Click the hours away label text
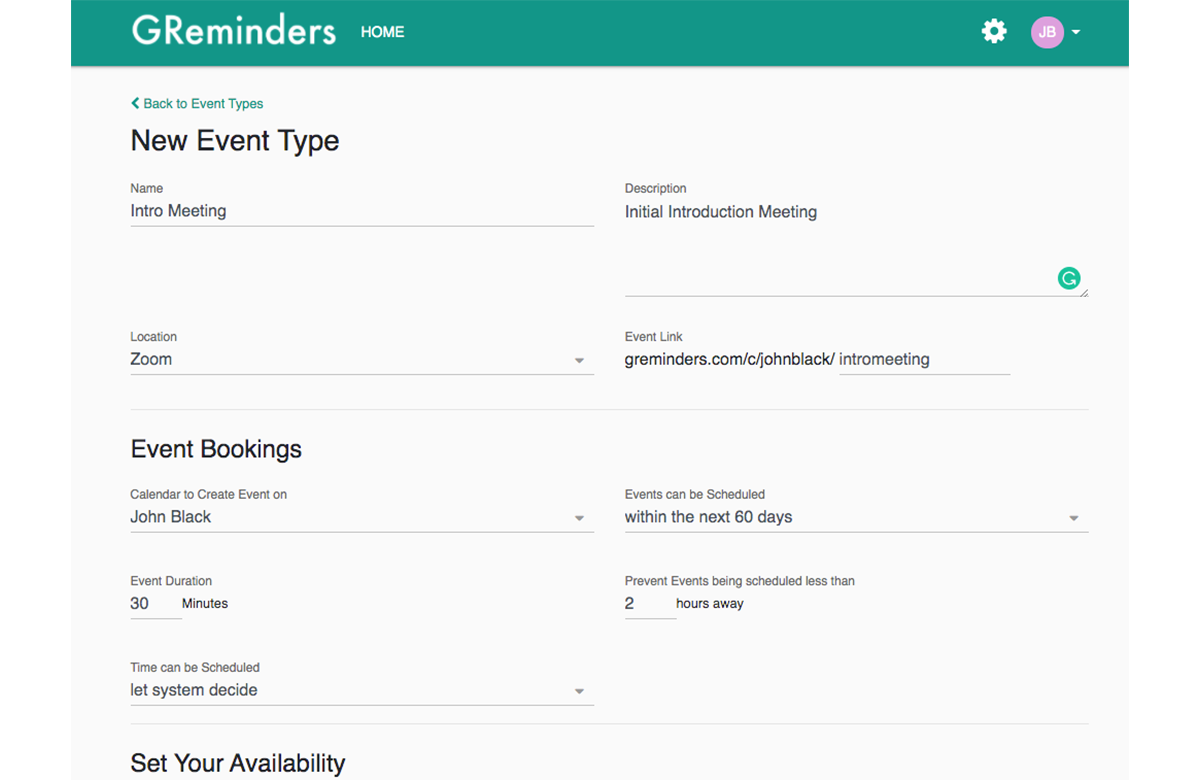 coord(710,604)
